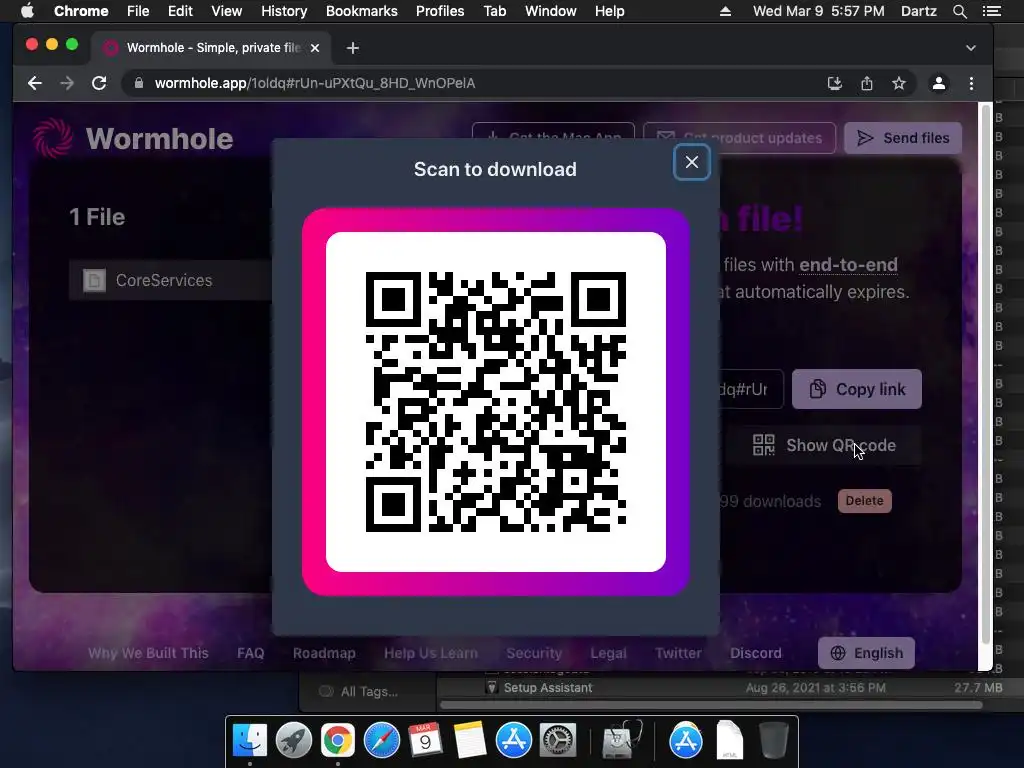Open the Roadmap footer link
The image size is (1024, 768).
324,653
